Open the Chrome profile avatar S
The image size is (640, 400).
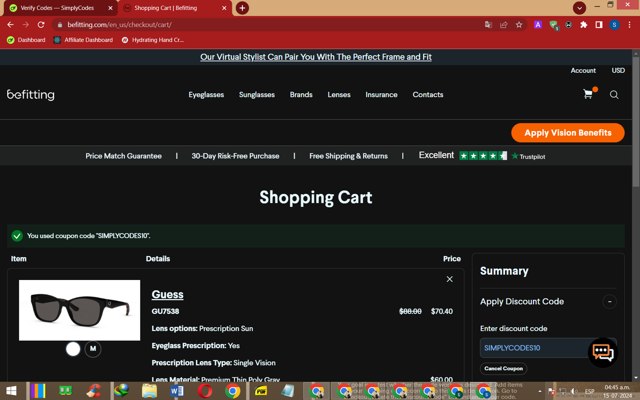614,25
